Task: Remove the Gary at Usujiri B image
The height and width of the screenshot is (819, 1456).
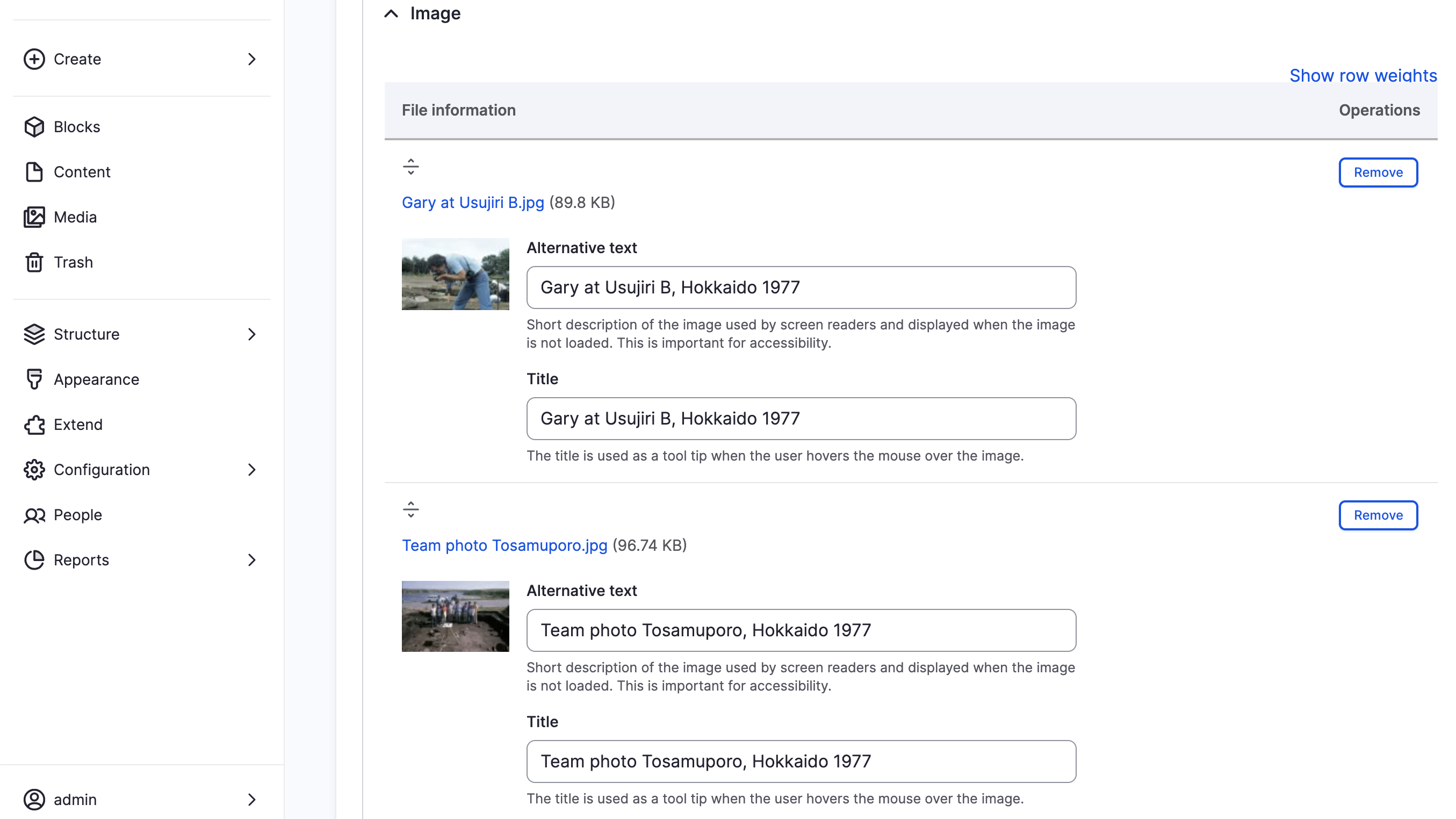Action: click(x=1378, y=173)
